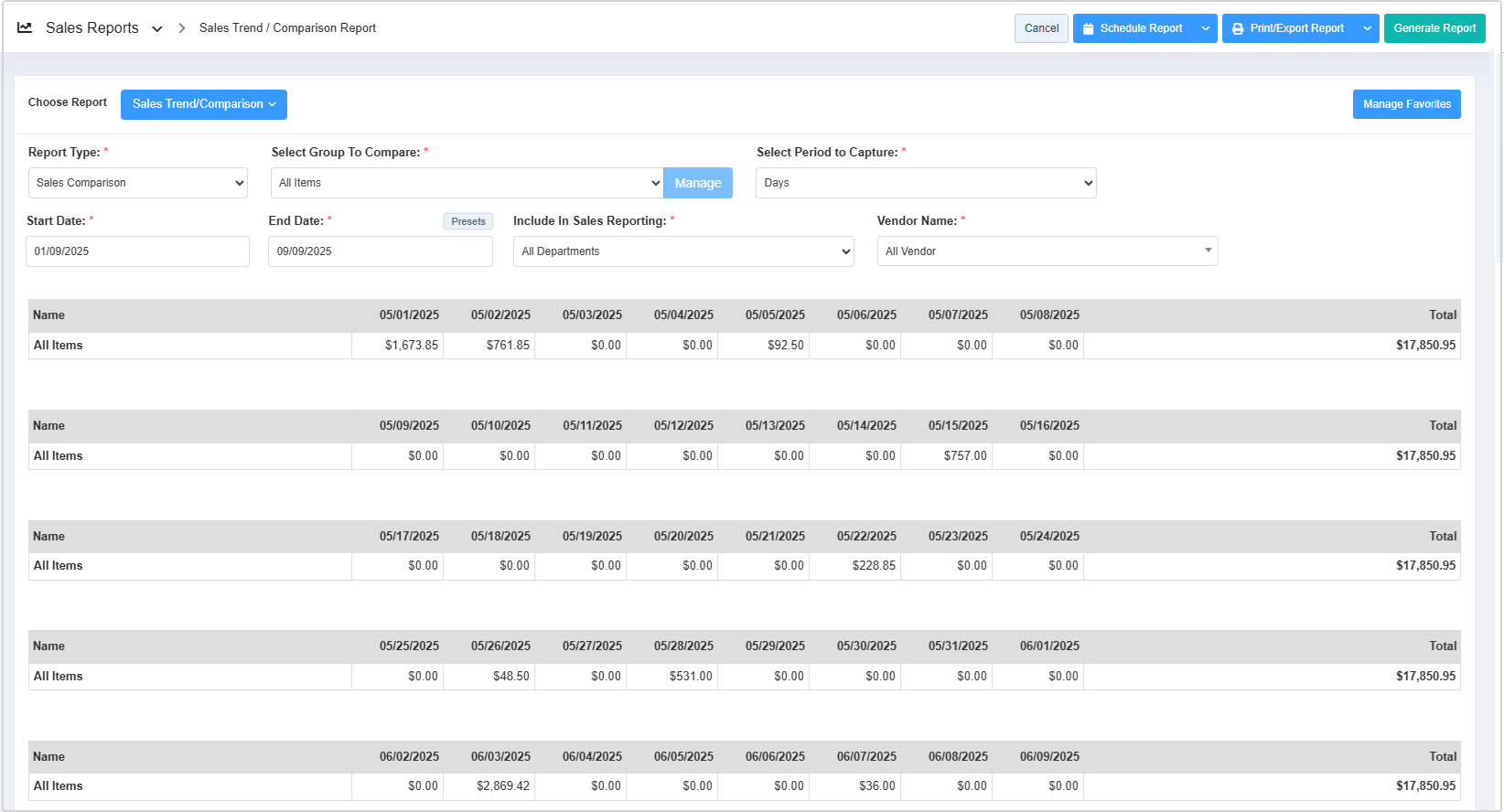The height and width of the screenshot is (812, 1504).
Task: Click the Start Date input field
Action: (137, 251)
